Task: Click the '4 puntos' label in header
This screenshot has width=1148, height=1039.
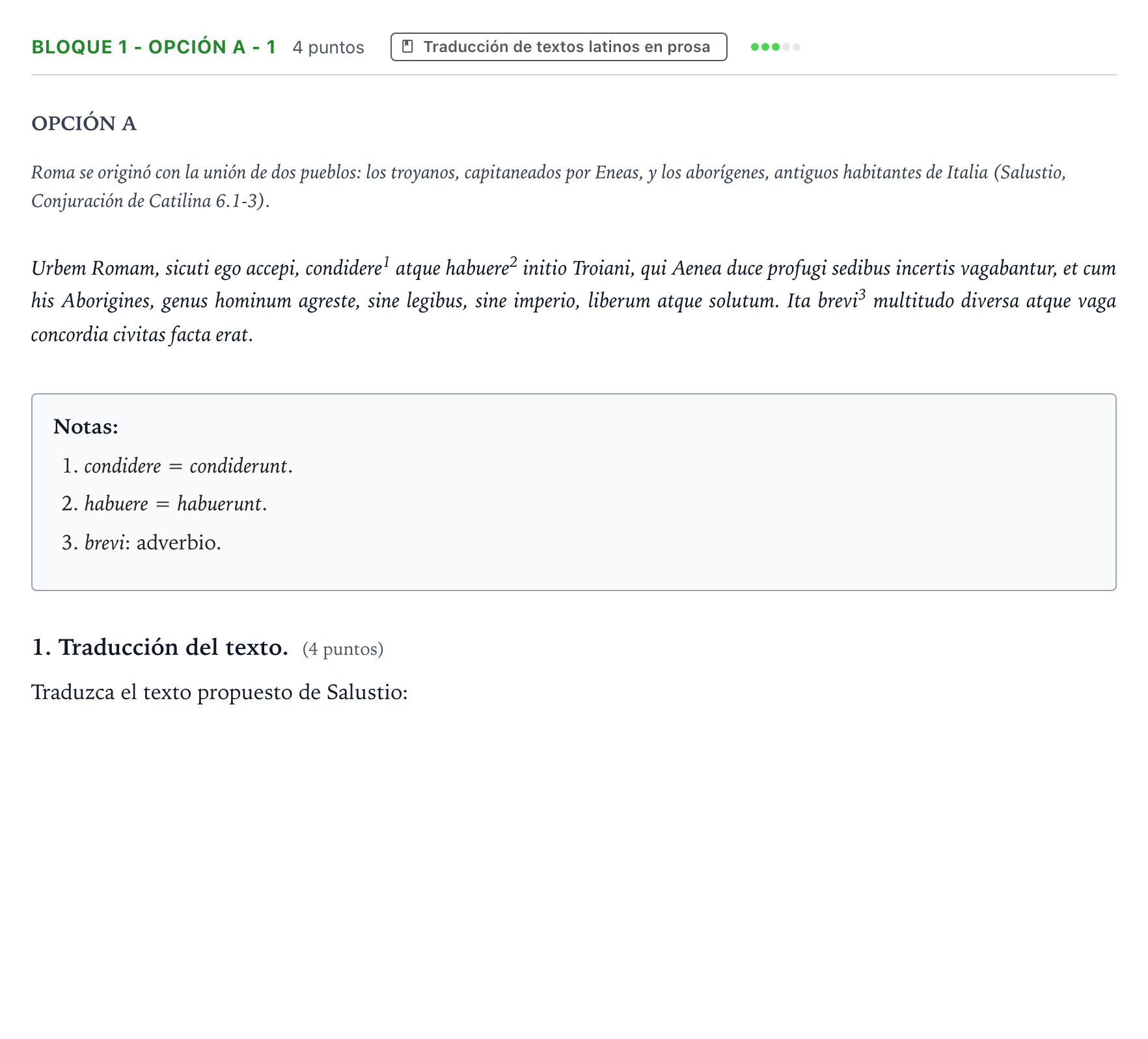Action: click(328, 48)
